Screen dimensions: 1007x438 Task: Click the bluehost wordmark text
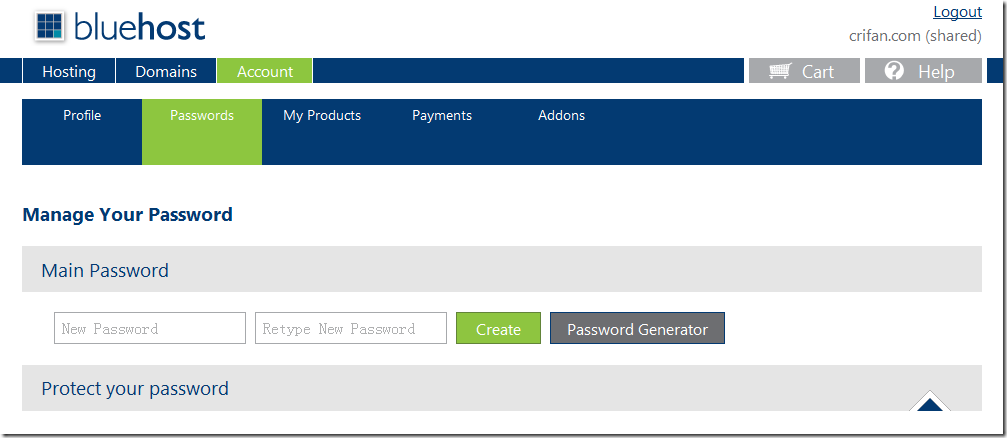click(x=140, y=27)
